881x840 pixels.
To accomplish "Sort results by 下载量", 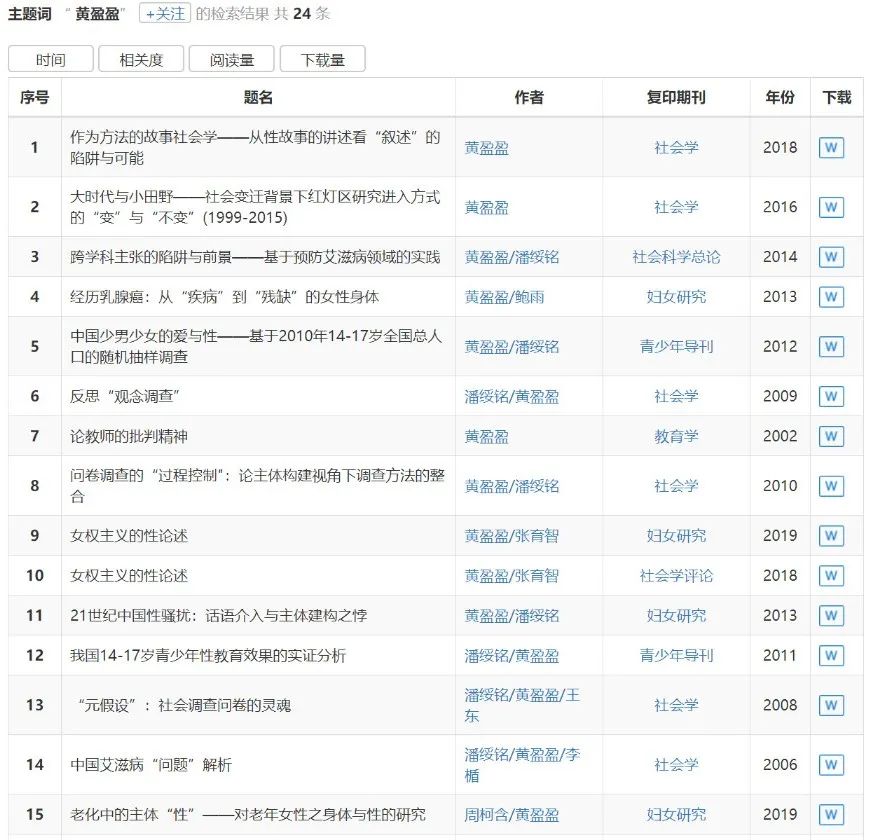I will [x=323, y=59].
